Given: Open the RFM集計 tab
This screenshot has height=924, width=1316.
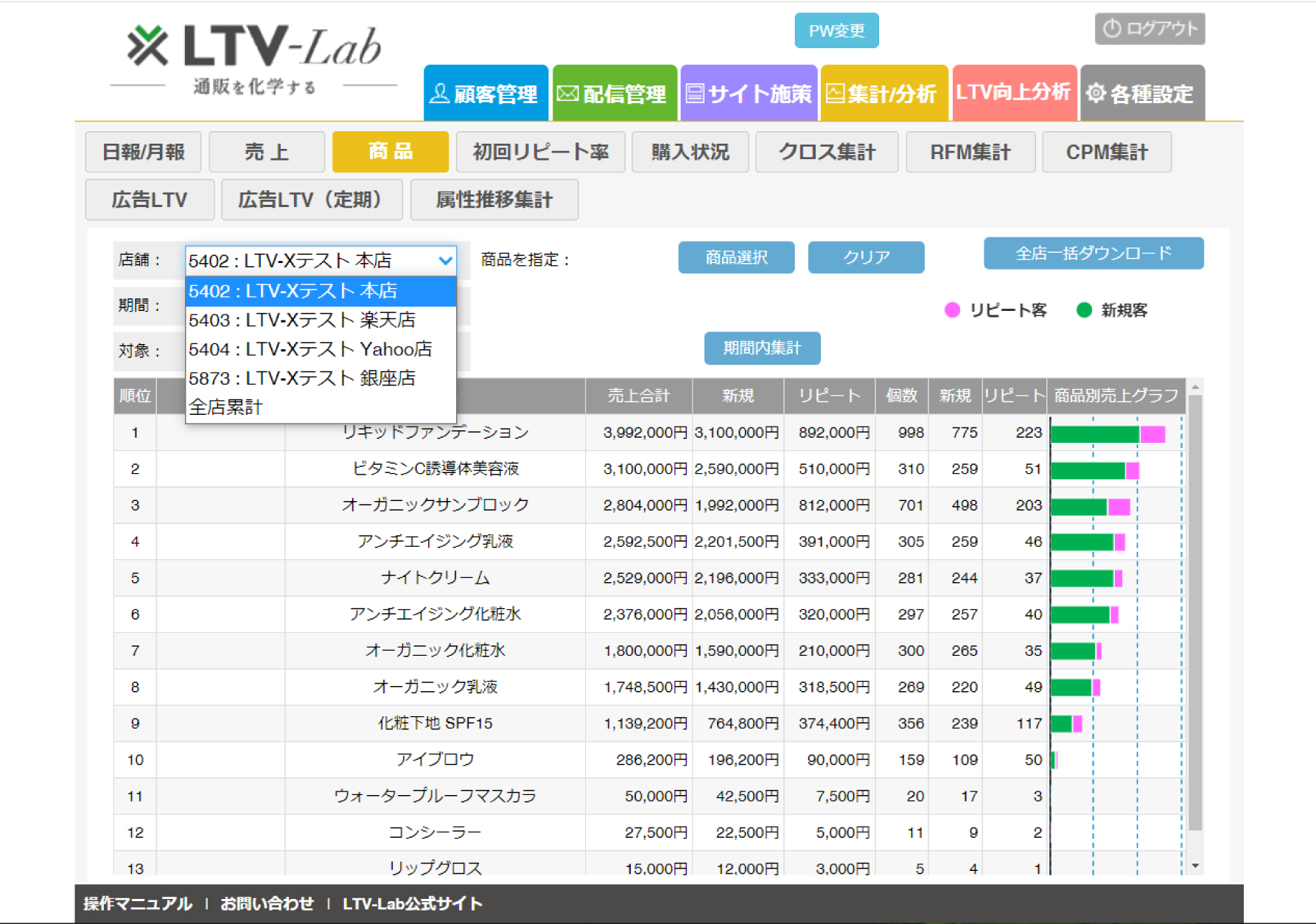Looking at the screenshot, I should (x=970, y=152).
